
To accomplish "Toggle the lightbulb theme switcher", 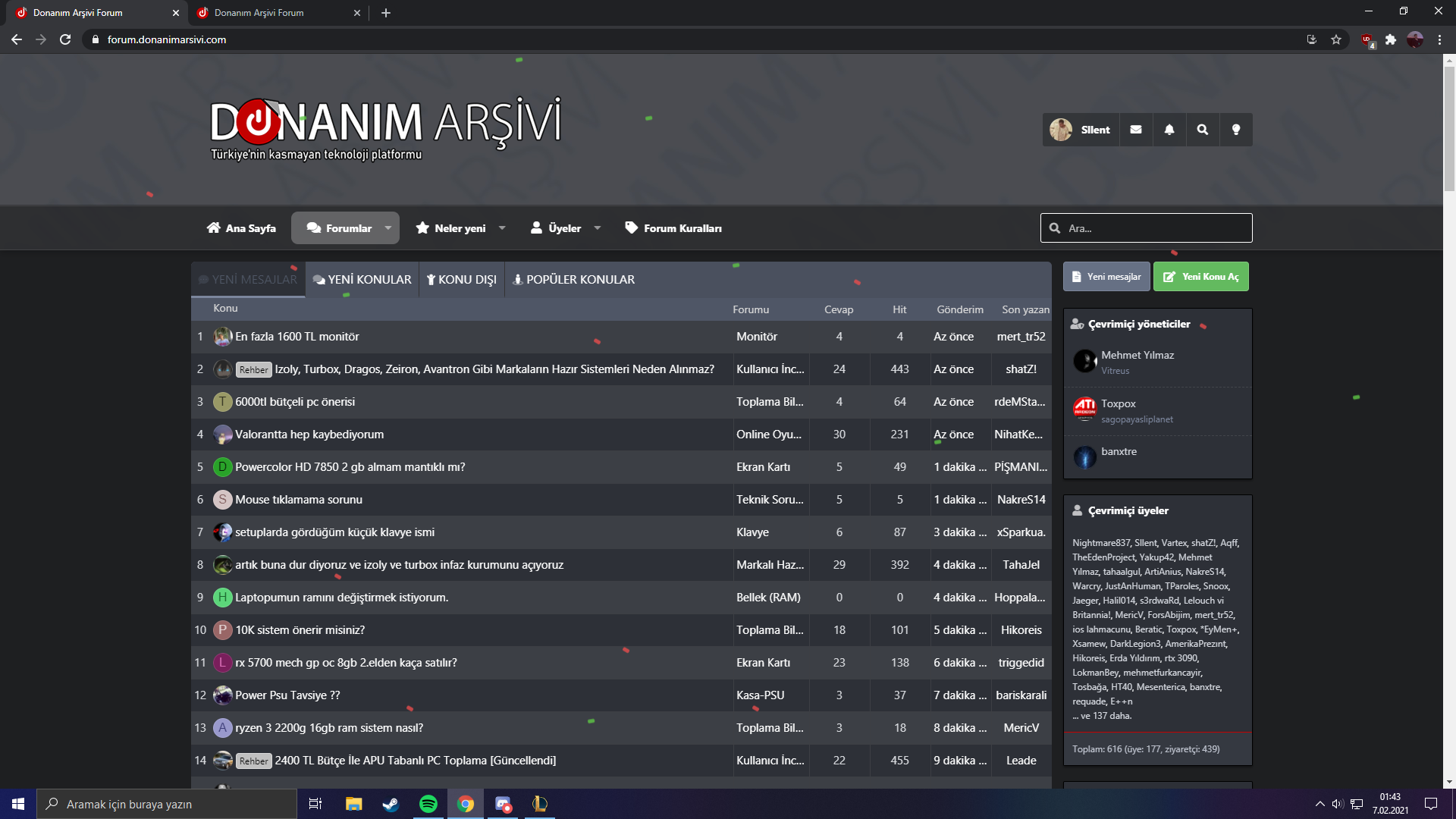I will click(1235, 130).
